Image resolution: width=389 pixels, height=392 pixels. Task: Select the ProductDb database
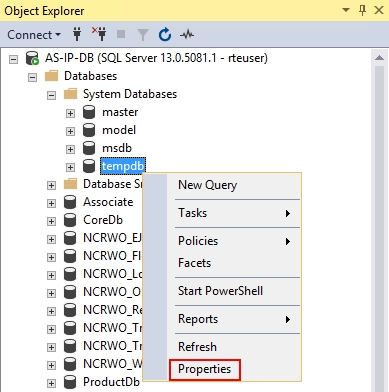pyautogui.click(x=111, y=382)
